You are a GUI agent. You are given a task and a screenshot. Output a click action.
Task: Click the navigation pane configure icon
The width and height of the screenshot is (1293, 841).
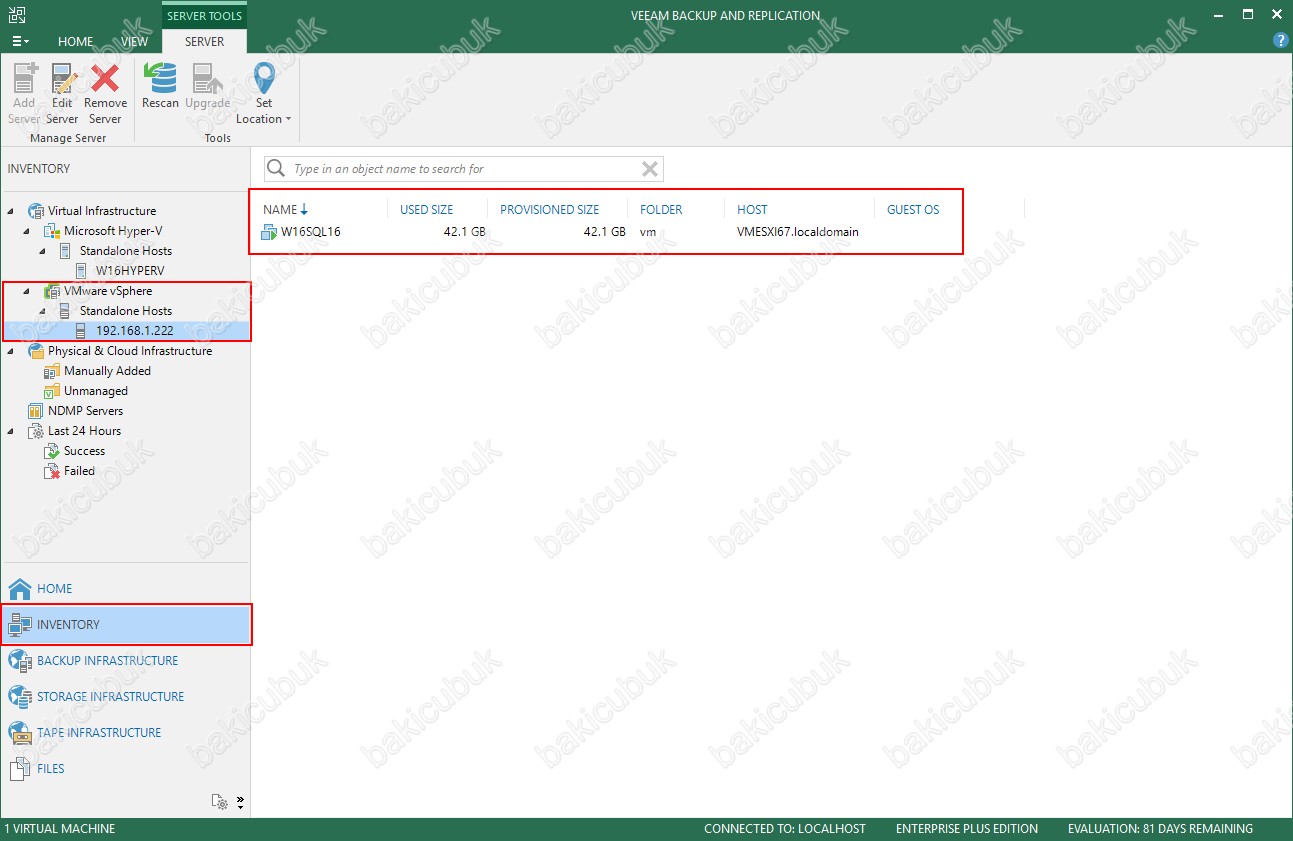(x=220, y=801)
